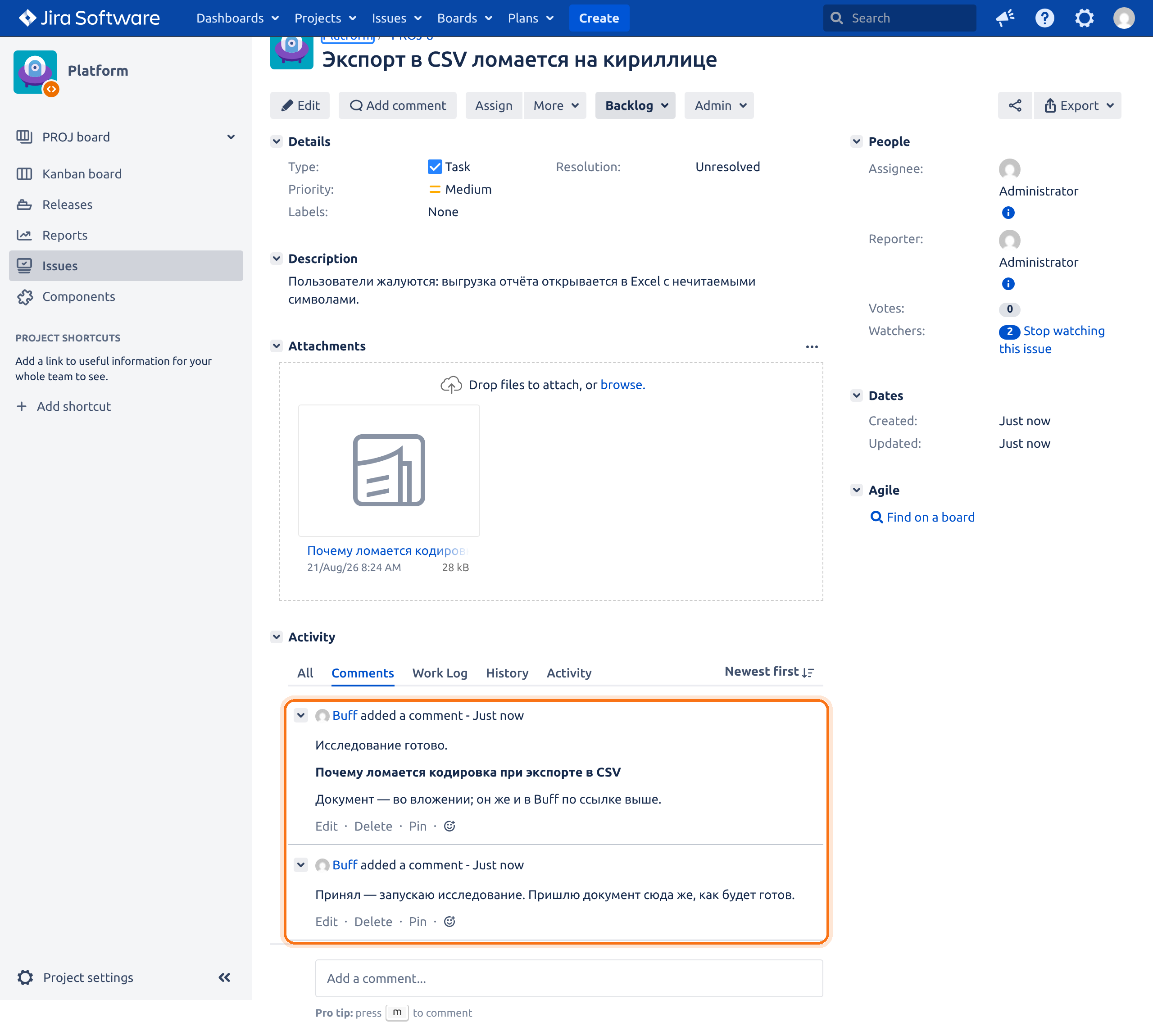Open the Help question mark icon
This screenshot has width=1153, height=1036.
[x=1044, y=18]
